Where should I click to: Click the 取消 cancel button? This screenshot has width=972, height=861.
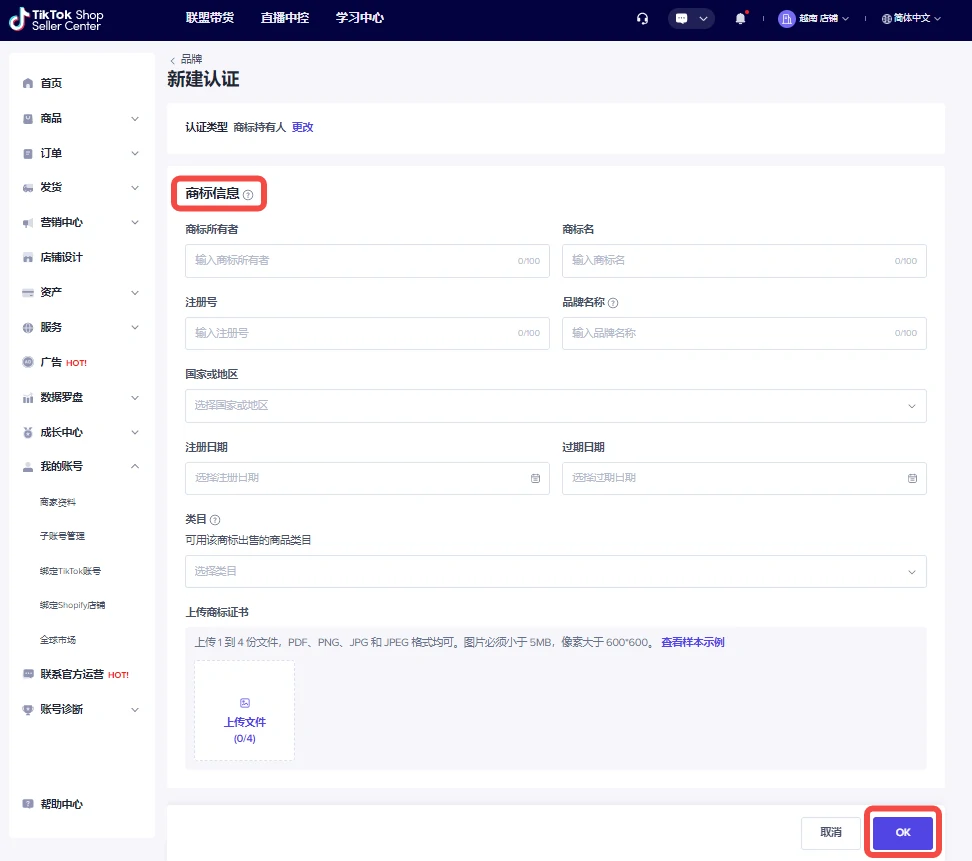coord(831,833)
